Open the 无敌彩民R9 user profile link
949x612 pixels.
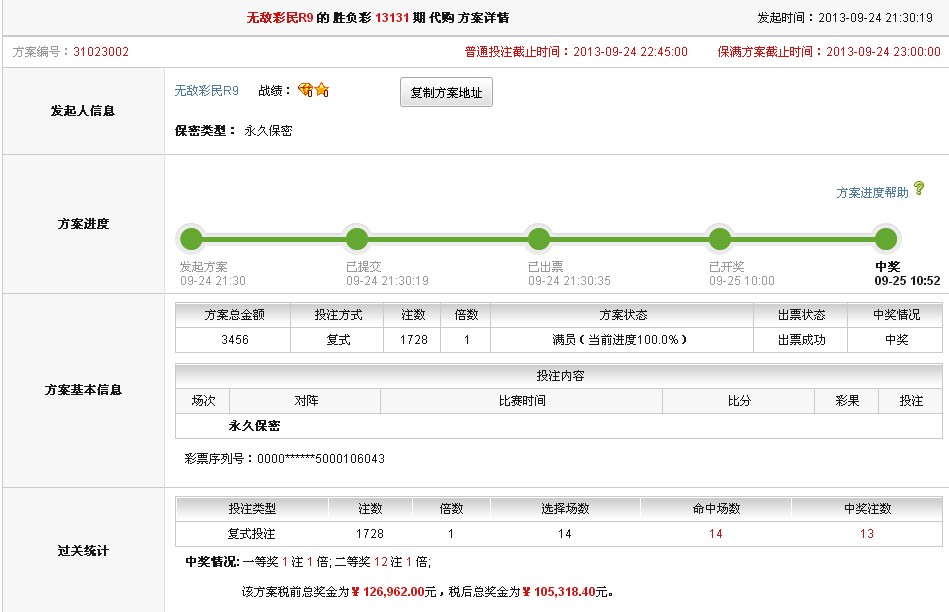click(x=207, y=91)
